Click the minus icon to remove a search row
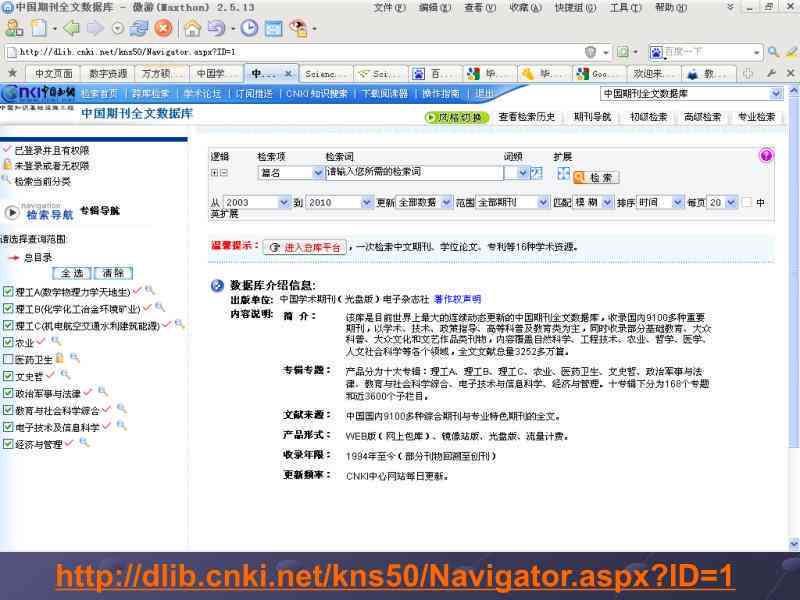 (x=224, y=173)
